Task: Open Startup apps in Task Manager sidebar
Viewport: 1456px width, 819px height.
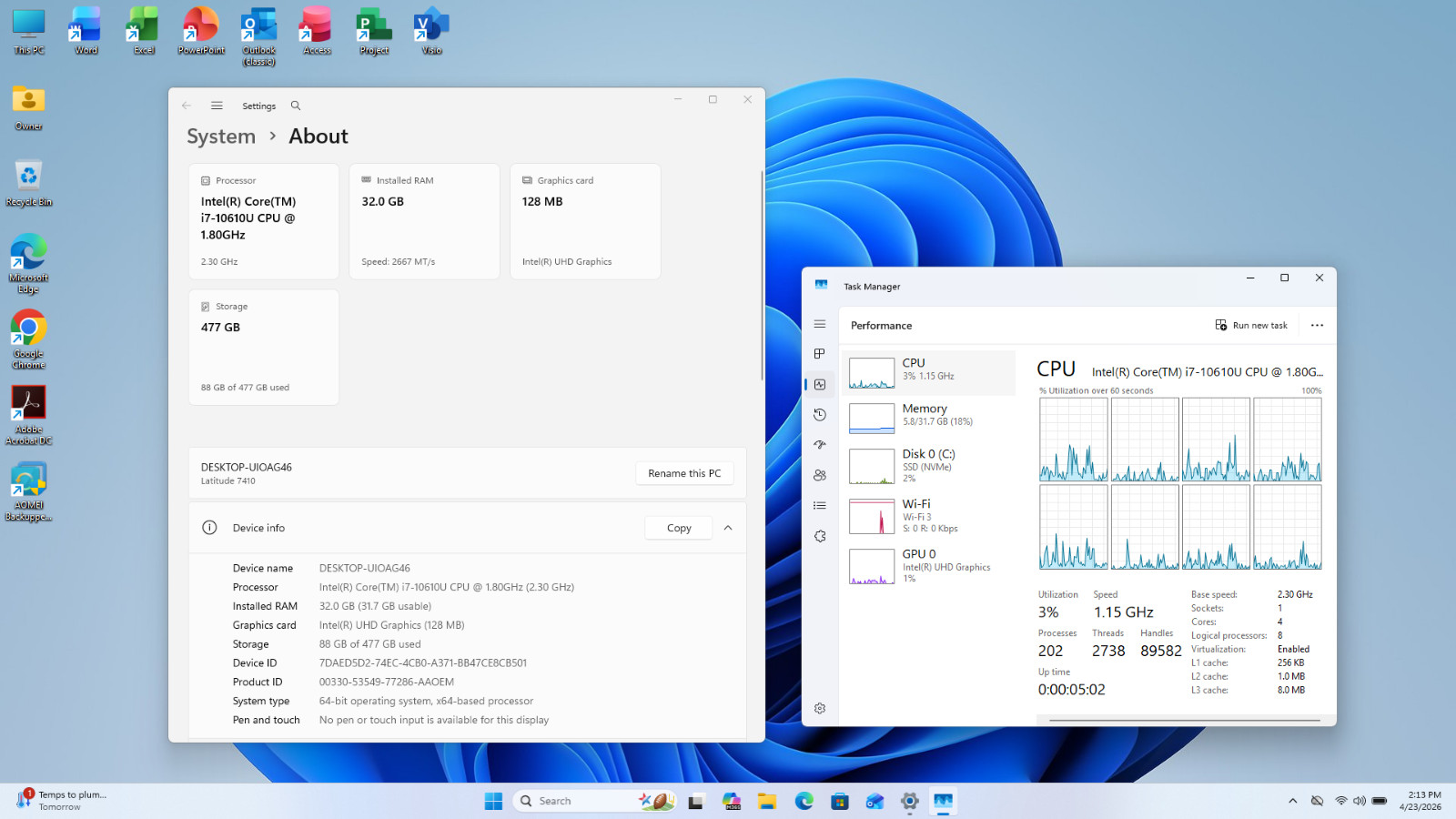Action: [x=820, y=445]
